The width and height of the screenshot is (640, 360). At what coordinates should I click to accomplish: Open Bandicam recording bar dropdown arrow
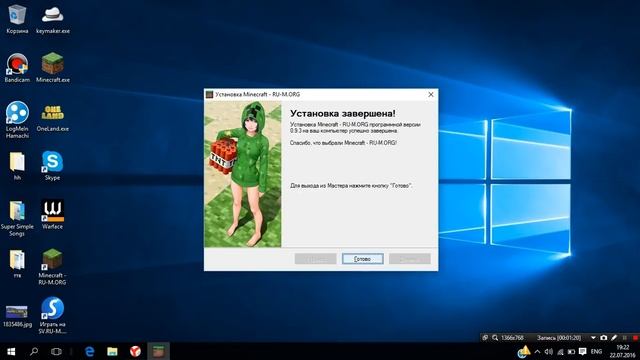(x=593, y=338)
